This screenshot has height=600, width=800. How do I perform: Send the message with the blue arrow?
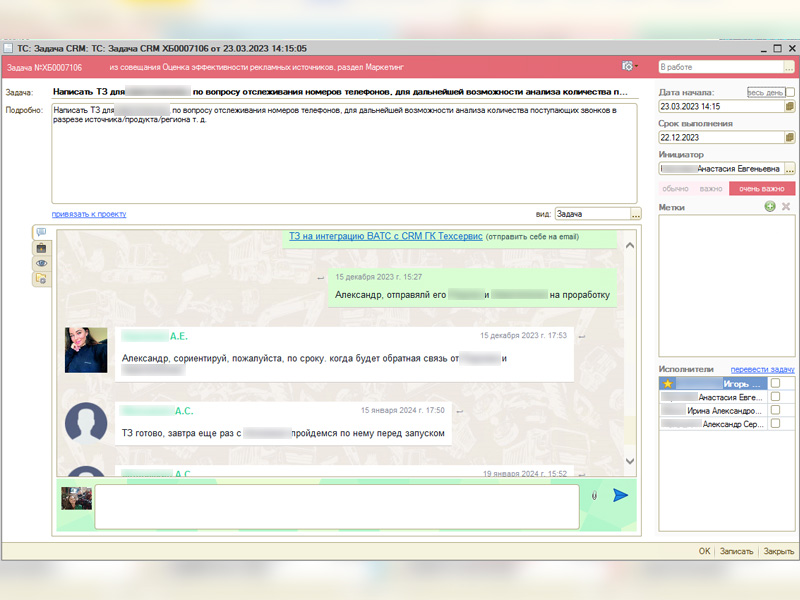[x=621, y=495]
